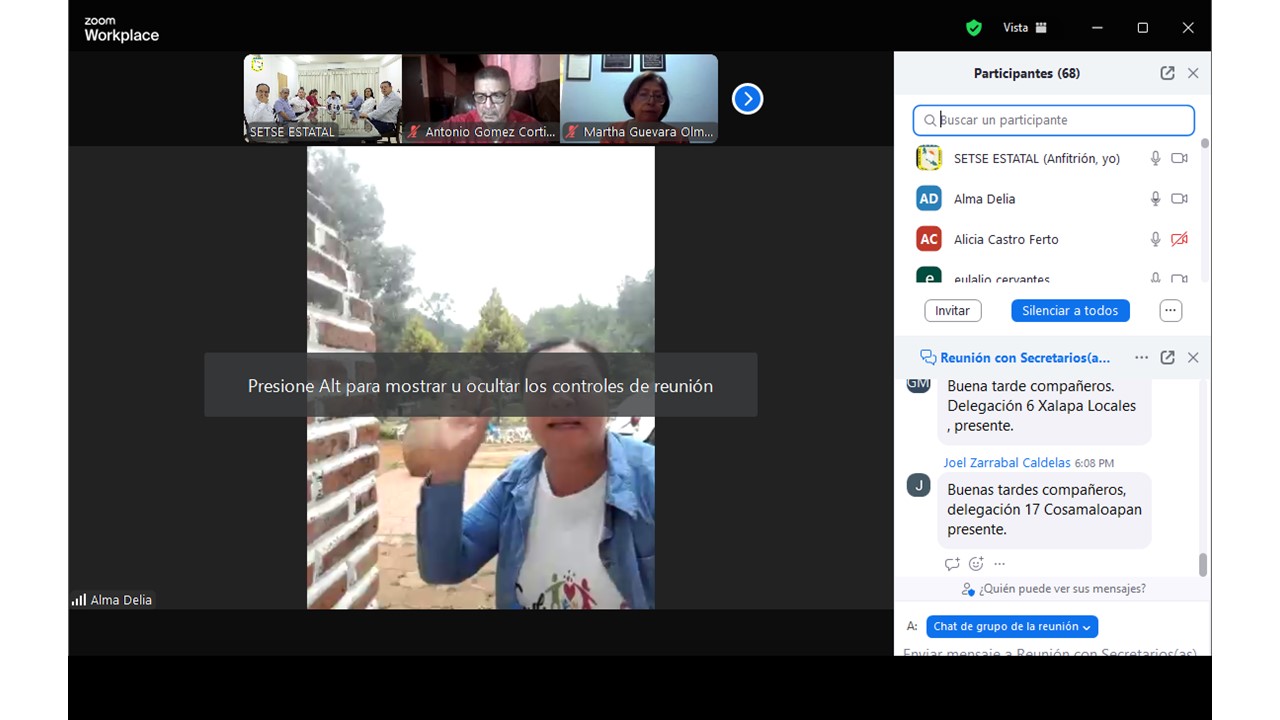Open chat panel more options ellipsis
Viewport: 1280px width, 720px height.
tap(1141, 358)
